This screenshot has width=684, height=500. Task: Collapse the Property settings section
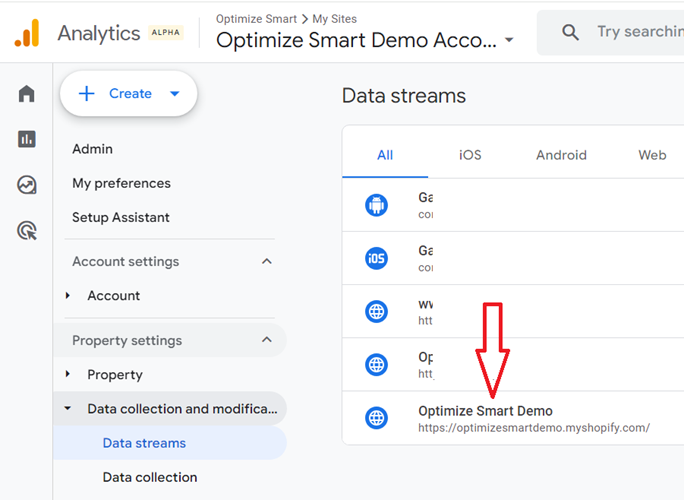tap(267, 340)
